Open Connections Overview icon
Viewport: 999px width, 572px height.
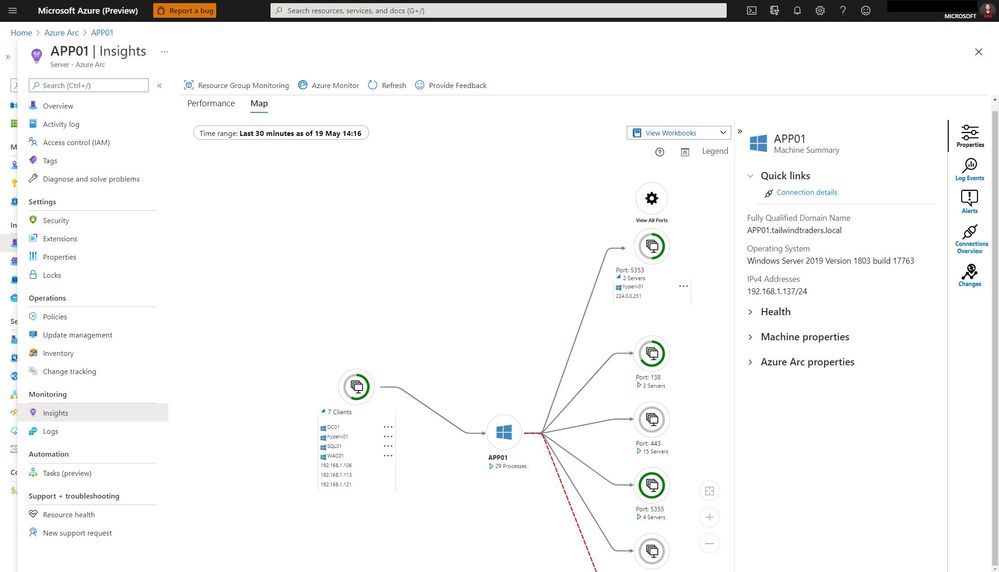pos(970,238)
